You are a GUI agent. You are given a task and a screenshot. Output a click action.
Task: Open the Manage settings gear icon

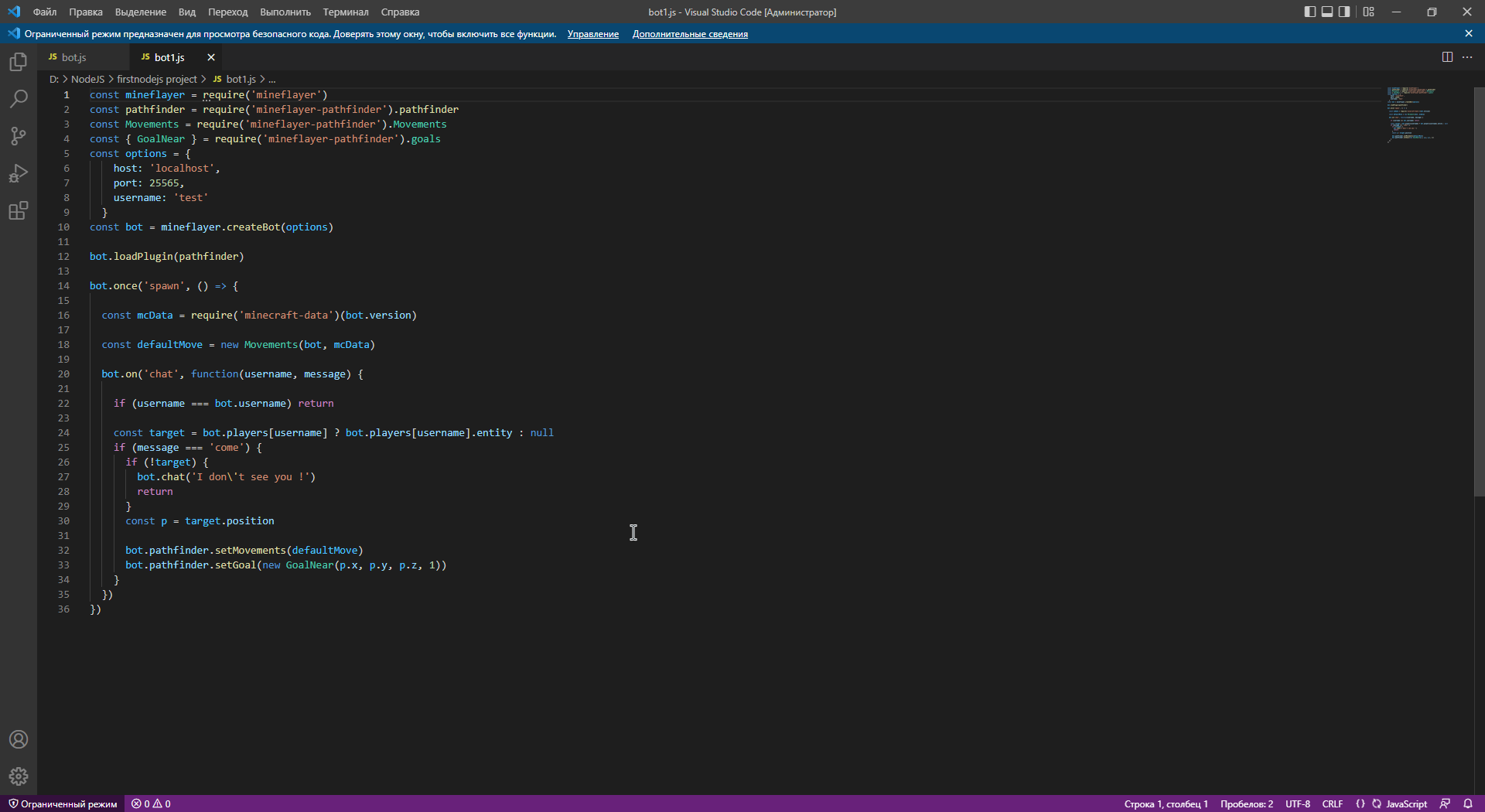tap(18, 776)
